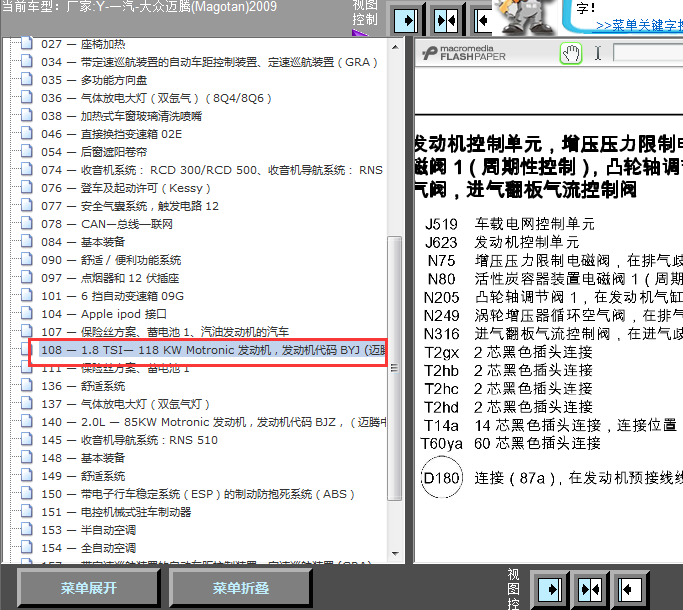Open 077 安全气囊系统 触发电路 12
The width and height of the screenshot is (683, 610).
click(130, 206)
